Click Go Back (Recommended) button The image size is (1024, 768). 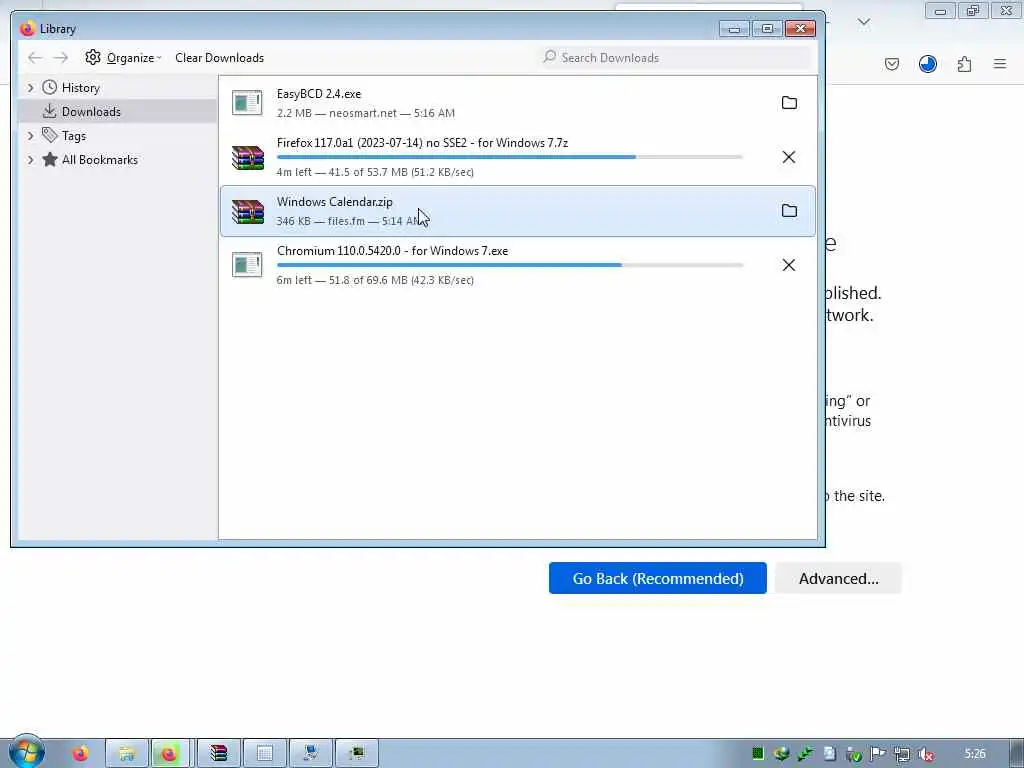pyautogui.click(x=658, y=579)
